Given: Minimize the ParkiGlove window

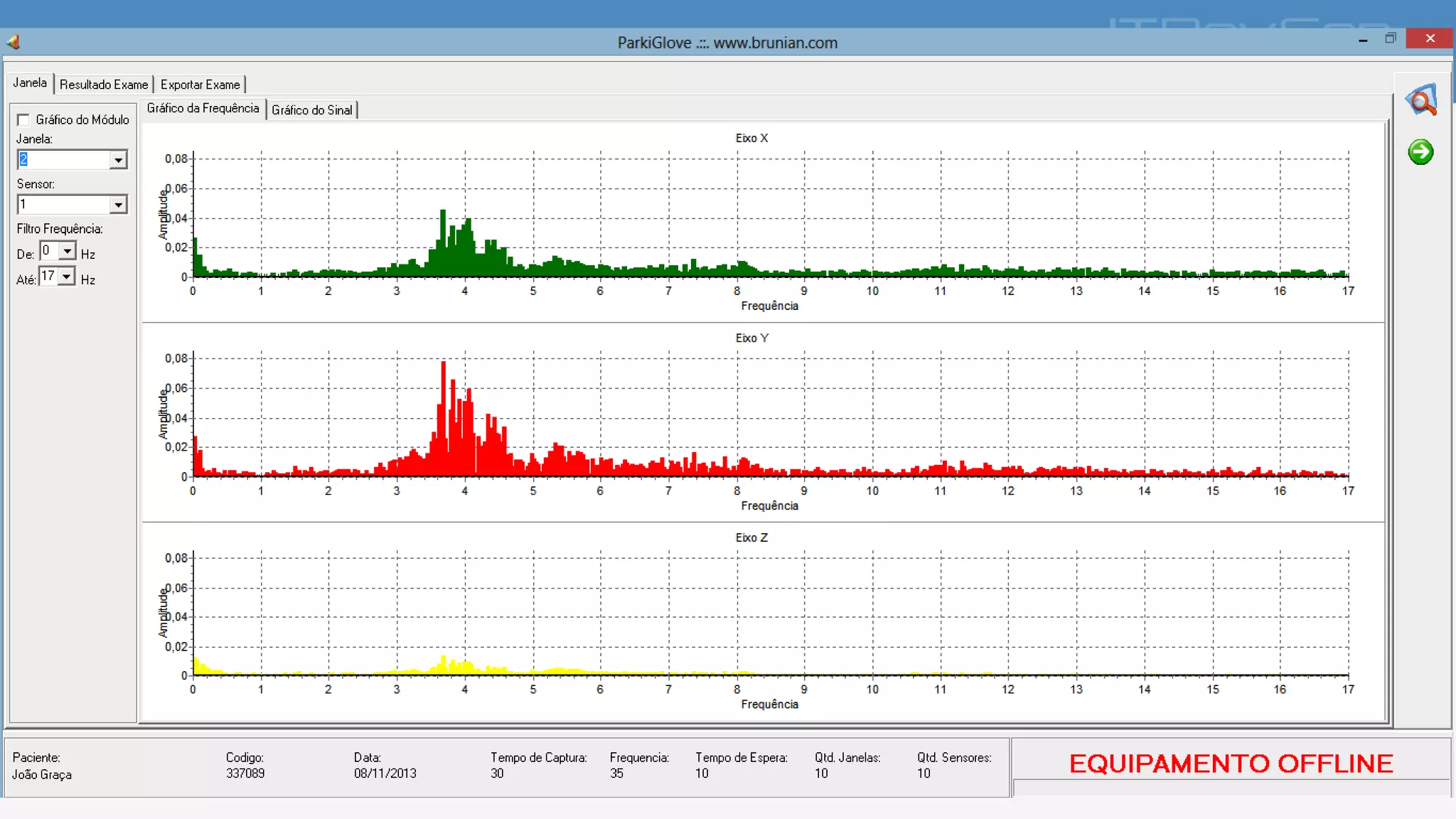Looking at the screenshot, I should coord(1363,39).
